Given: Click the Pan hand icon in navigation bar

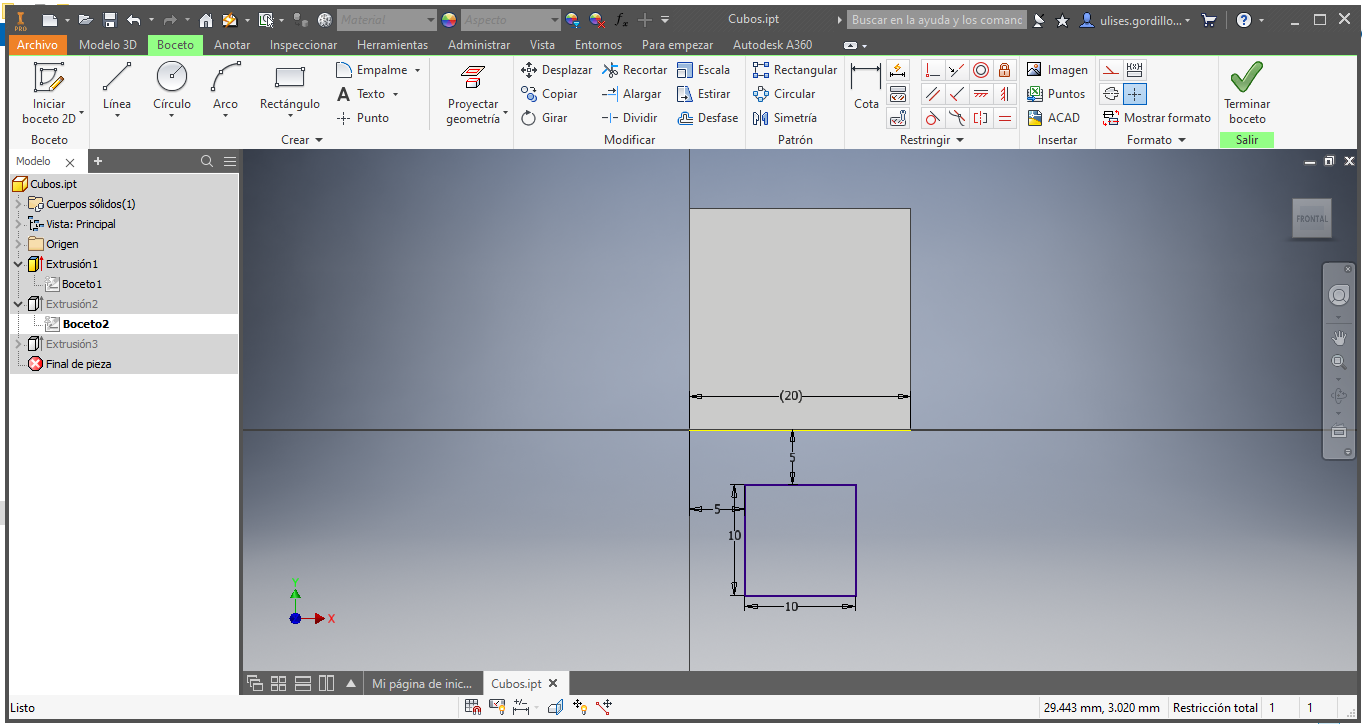Looking at the screenshot, I should [x=1339, y=338].
